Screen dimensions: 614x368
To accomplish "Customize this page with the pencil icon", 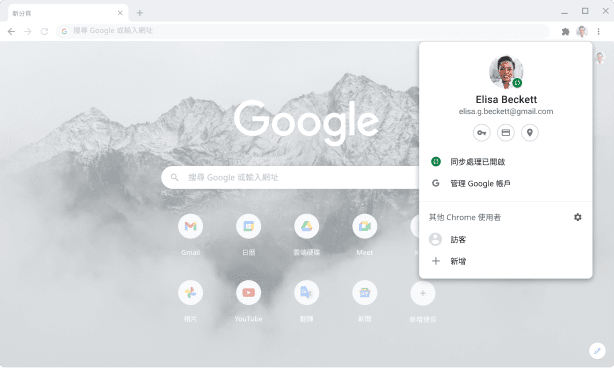I will click(597, 351).
